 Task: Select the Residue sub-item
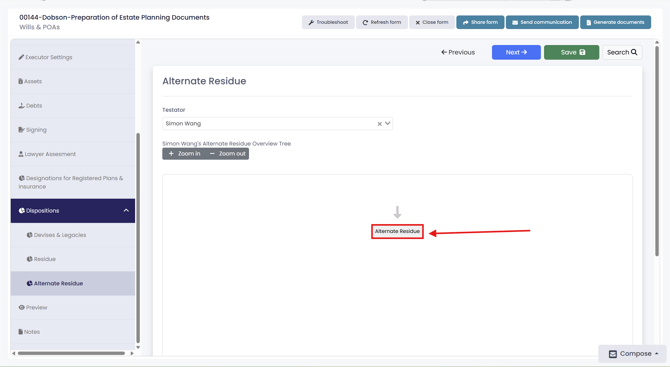(x=73, y=259)
